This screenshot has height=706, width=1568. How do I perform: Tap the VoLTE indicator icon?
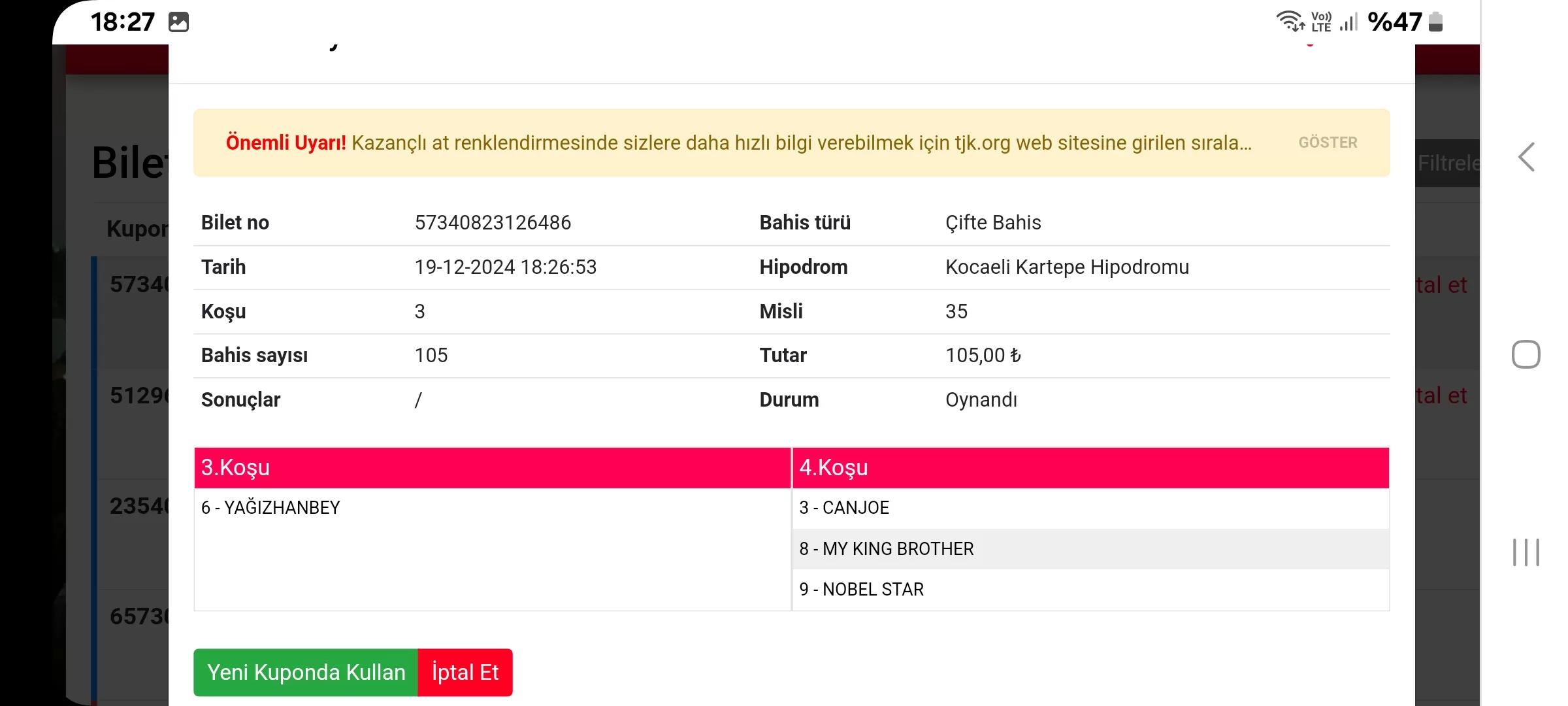[1321, 22]
